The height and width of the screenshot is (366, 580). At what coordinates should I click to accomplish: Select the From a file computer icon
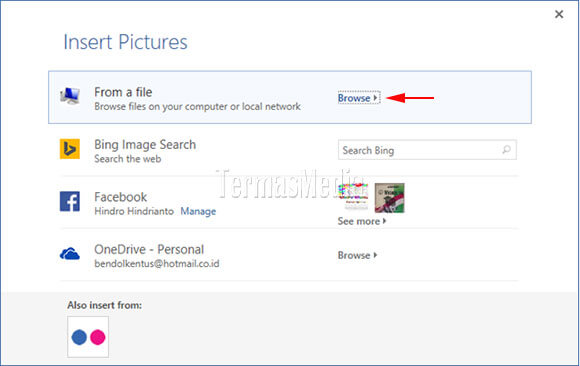[70, 96]
